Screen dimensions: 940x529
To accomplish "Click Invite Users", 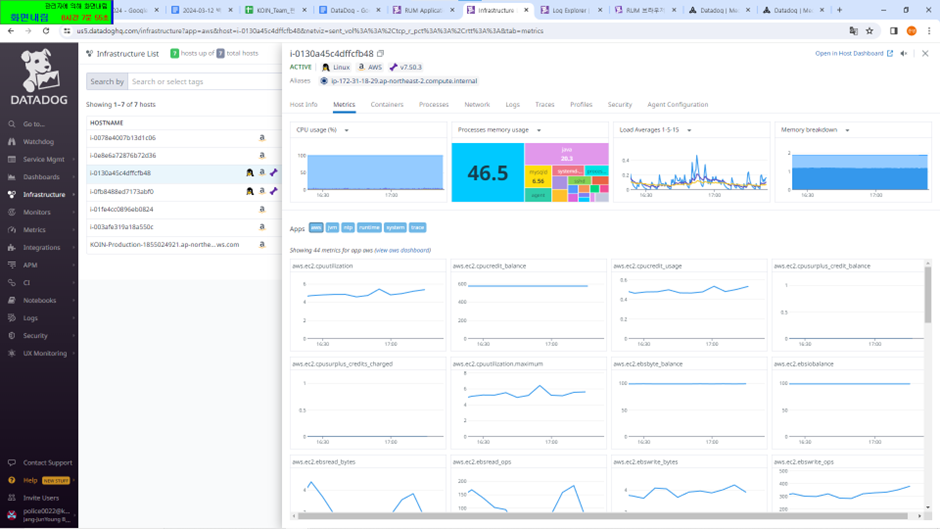I will (41, 498).
